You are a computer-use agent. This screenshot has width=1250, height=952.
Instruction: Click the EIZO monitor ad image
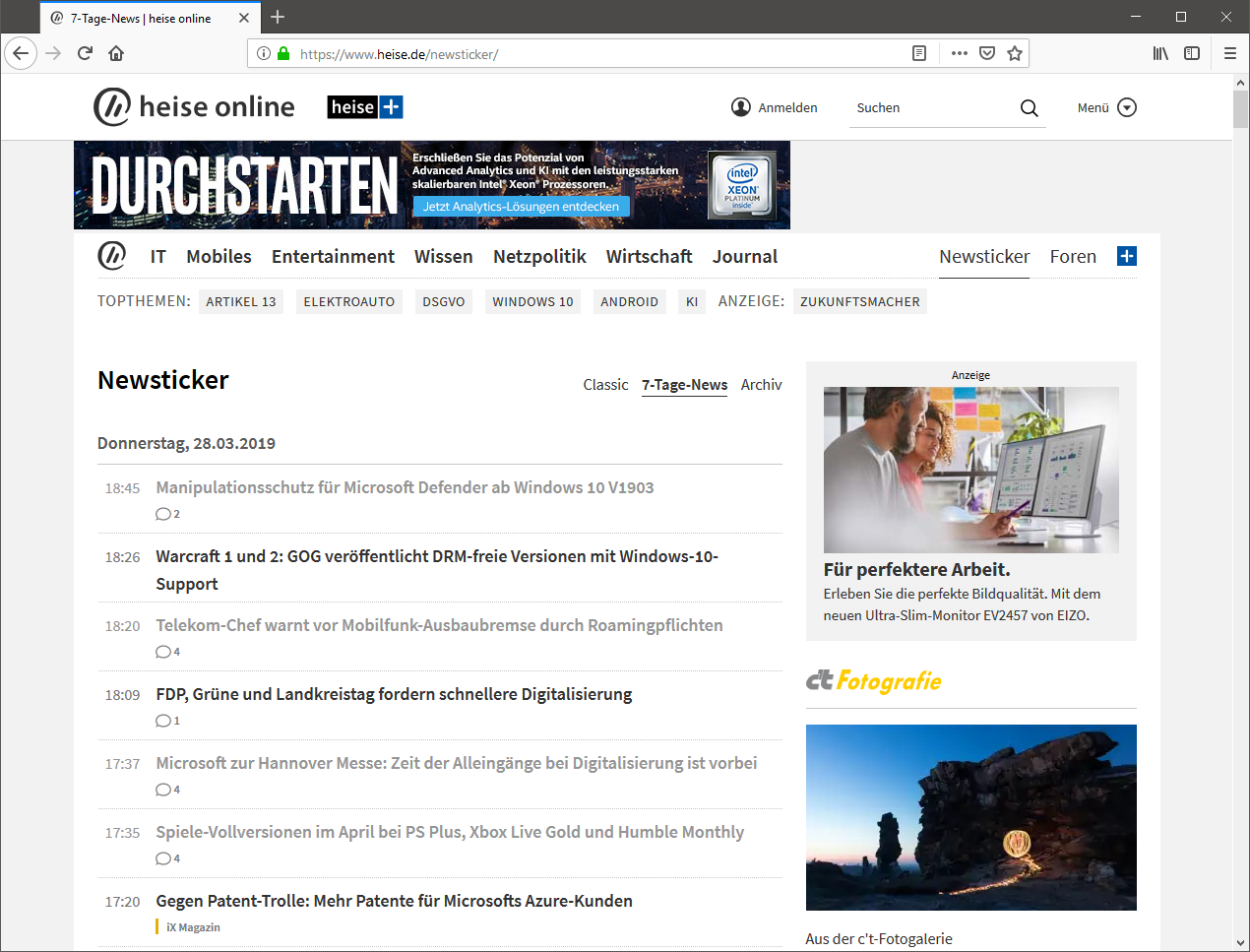pyautogui.click(x=971, y=470)
